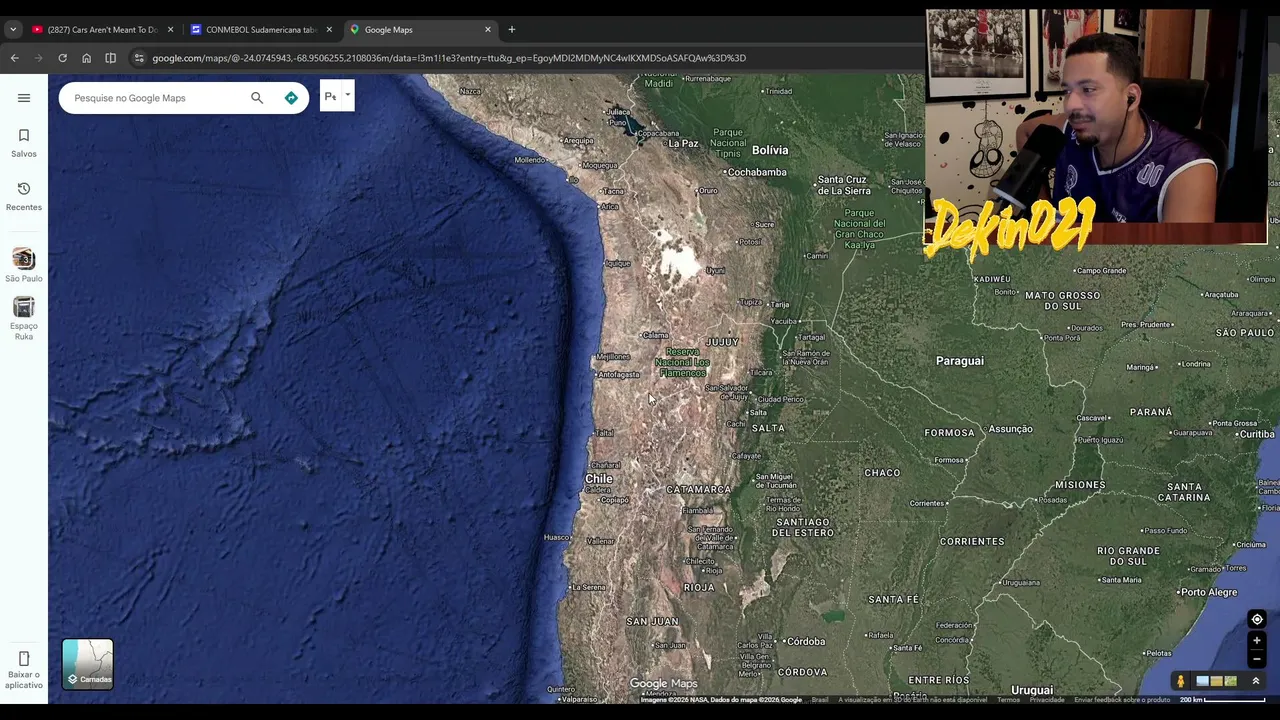
Task: Focus the Pesquise no Google Maps field
Action: click(x=155, y=98)
